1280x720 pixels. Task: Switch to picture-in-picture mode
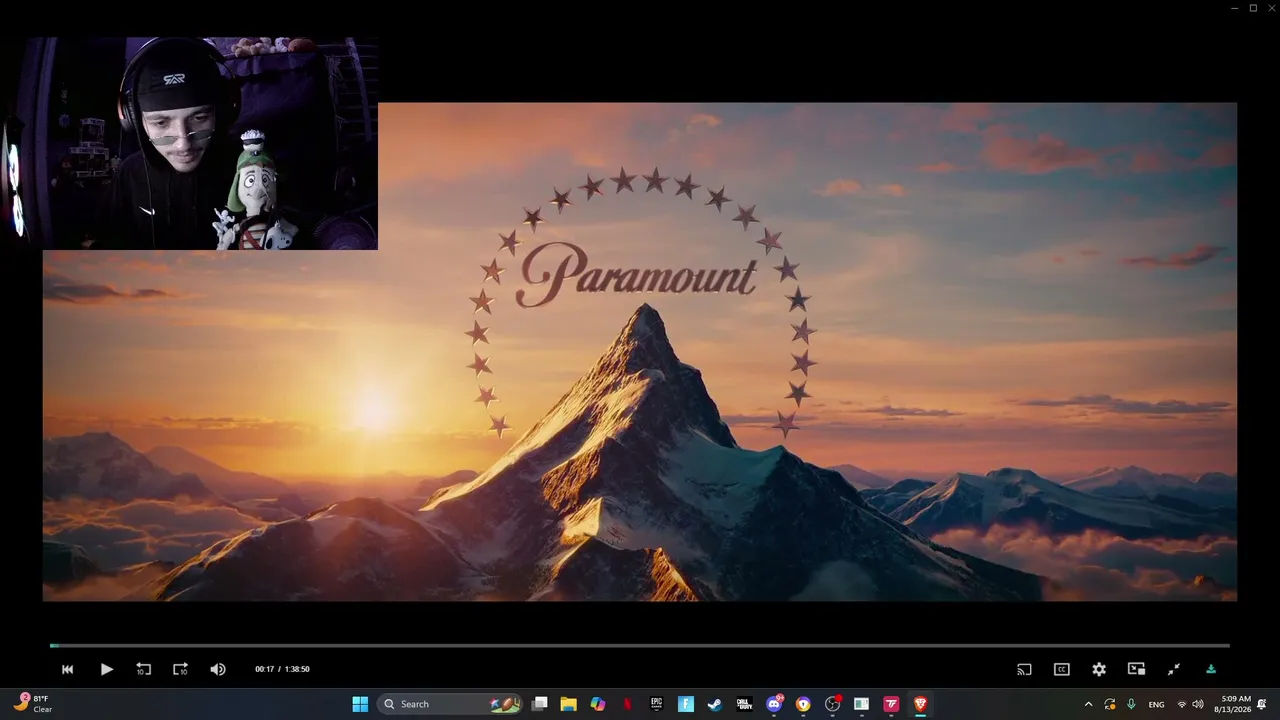1136,669
